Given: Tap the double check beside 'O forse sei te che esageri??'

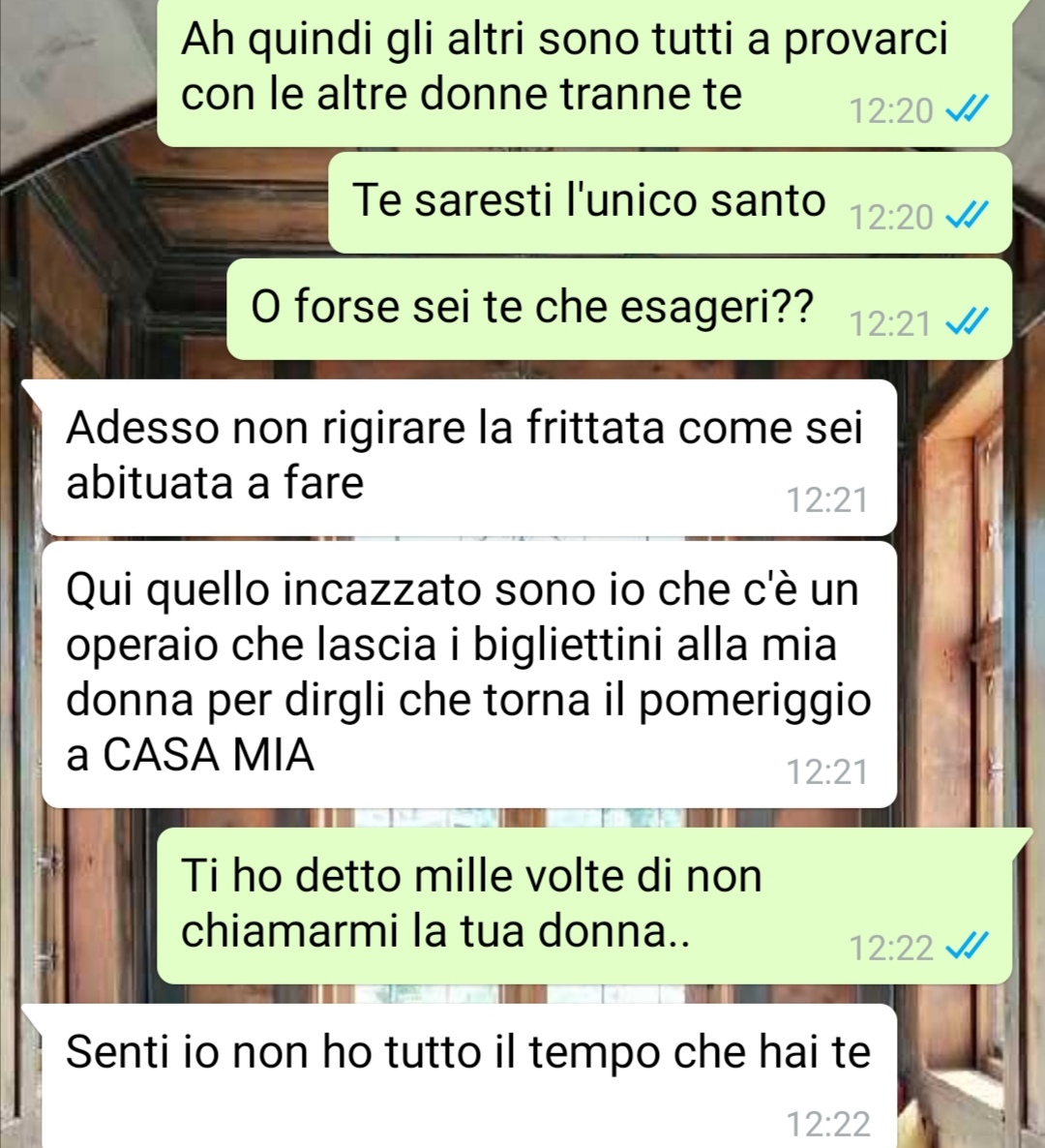Looking at the screenshot, I should tap(967, 322).
